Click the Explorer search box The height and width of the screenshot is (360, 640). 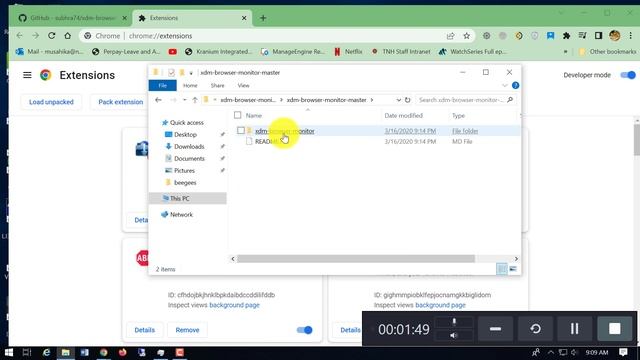[465, 100]
